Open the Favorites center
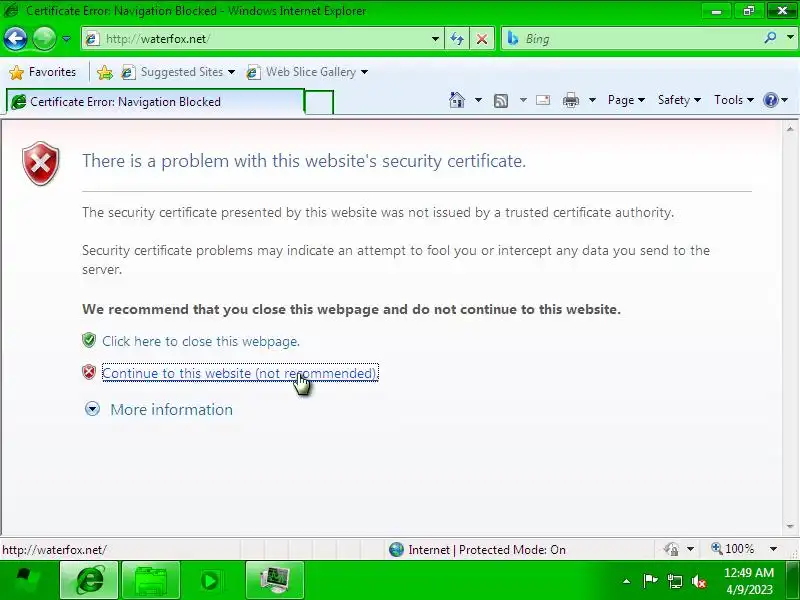Screen dimensions: 800x600 (42, 72)
